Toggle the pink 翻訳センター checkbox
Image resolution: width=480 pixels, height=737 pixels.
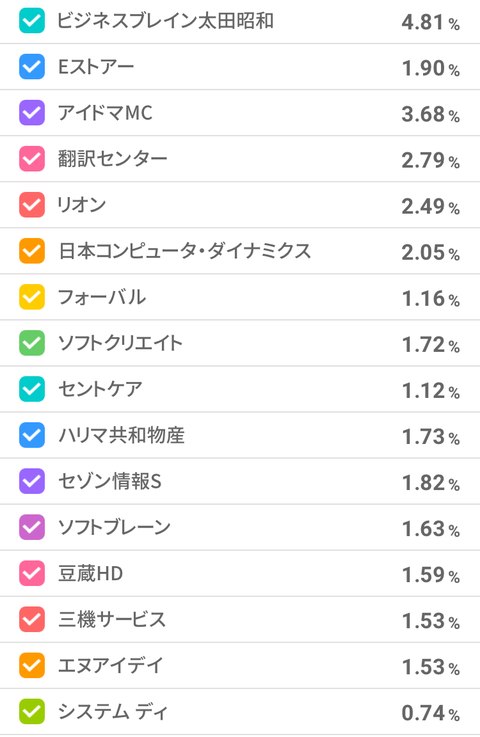point(32,159)
